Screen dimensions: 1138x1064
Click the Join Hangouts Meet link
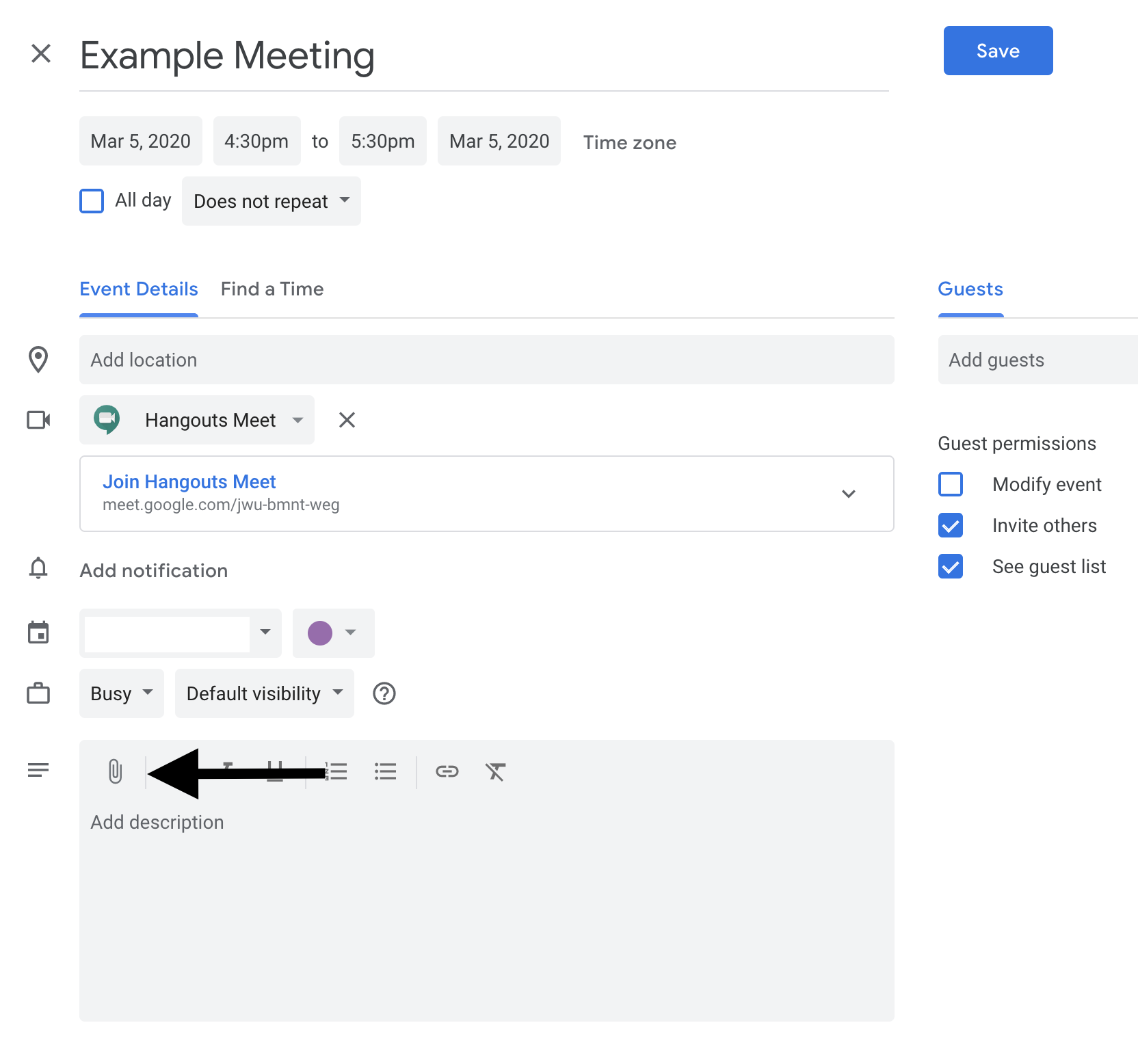(x=189, y=481)
